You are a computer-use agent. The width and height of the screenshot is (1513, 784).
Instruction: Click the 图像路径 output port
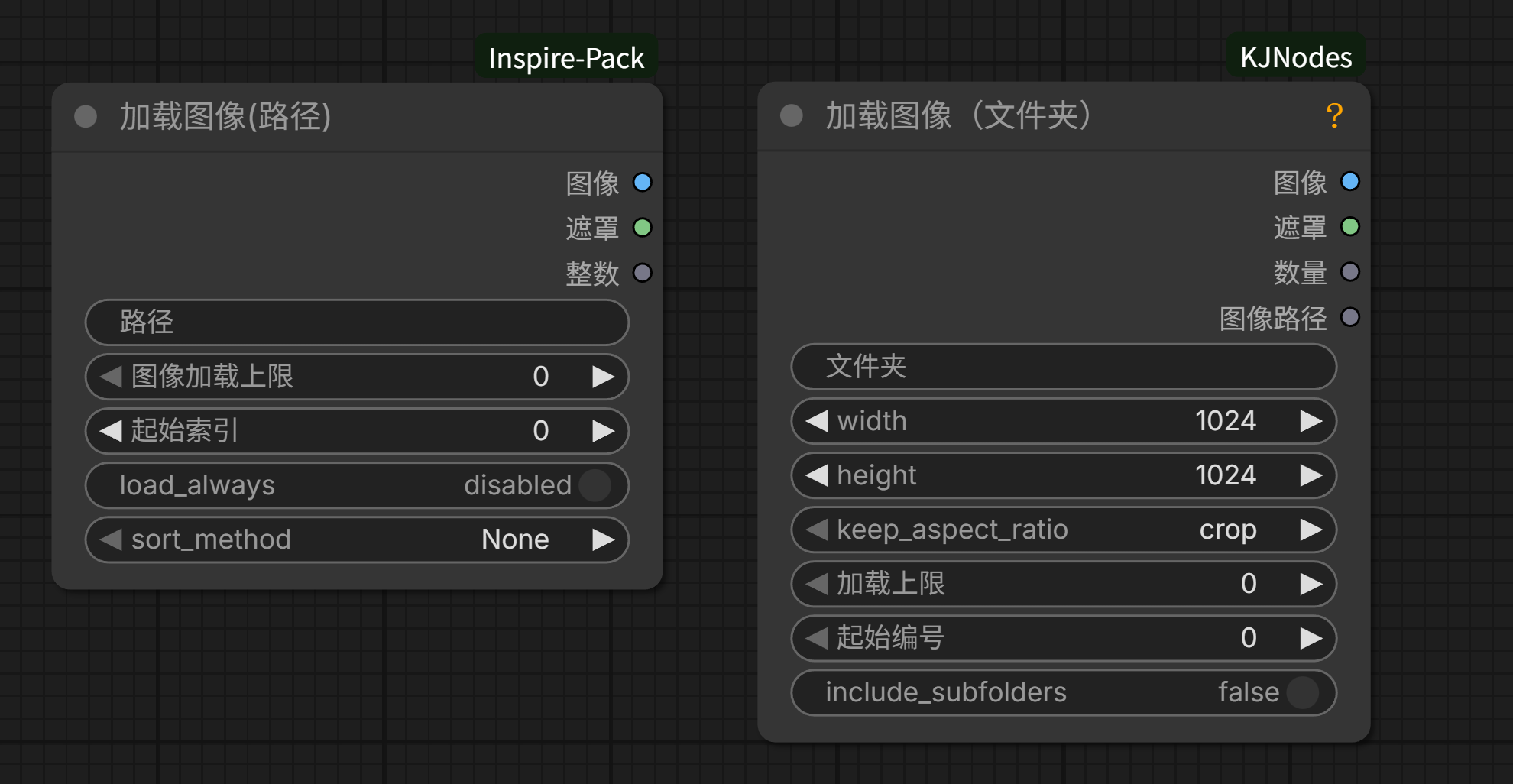point(1350,317)
